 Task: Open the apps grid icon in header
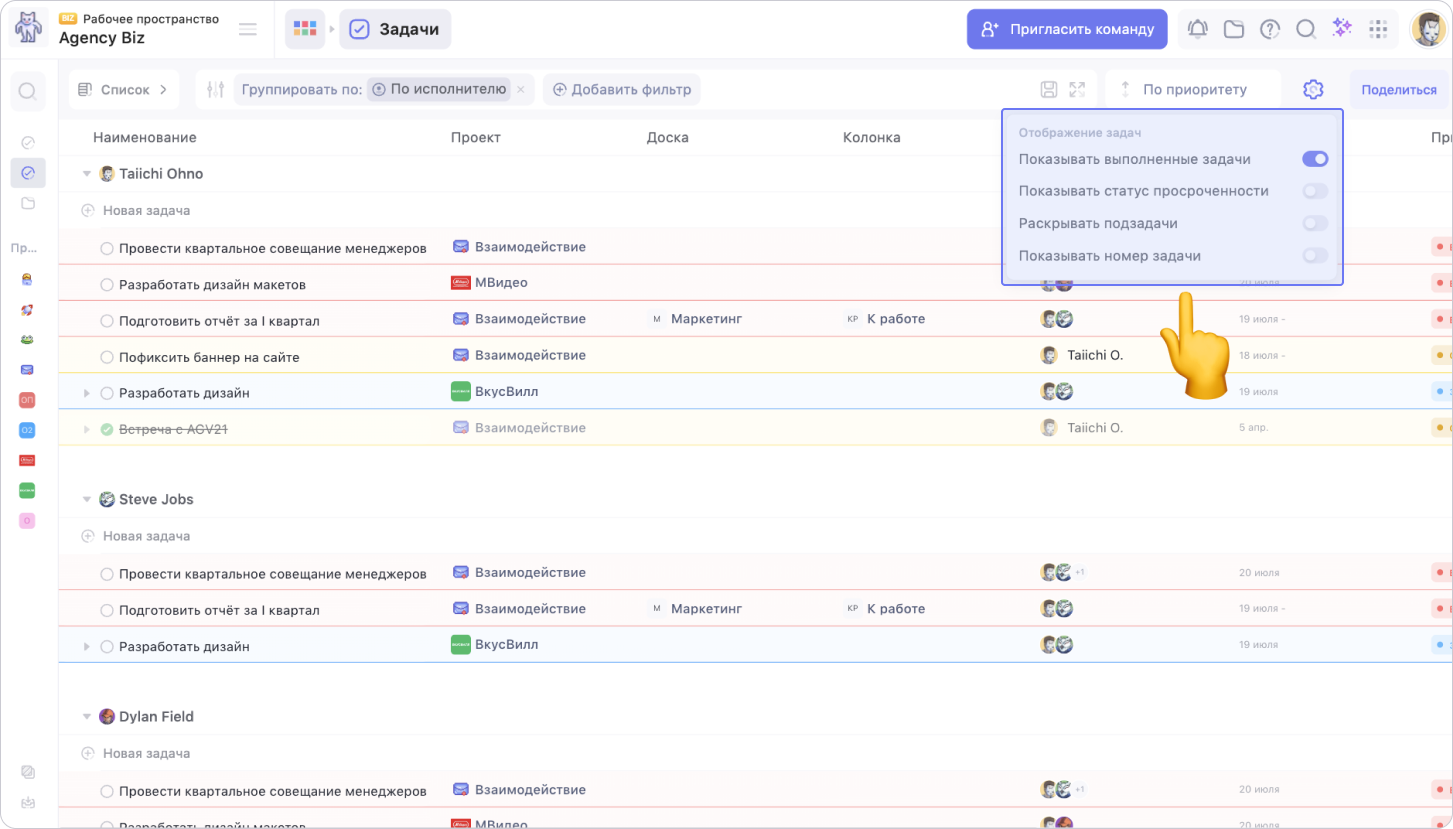pos(1378,29)
